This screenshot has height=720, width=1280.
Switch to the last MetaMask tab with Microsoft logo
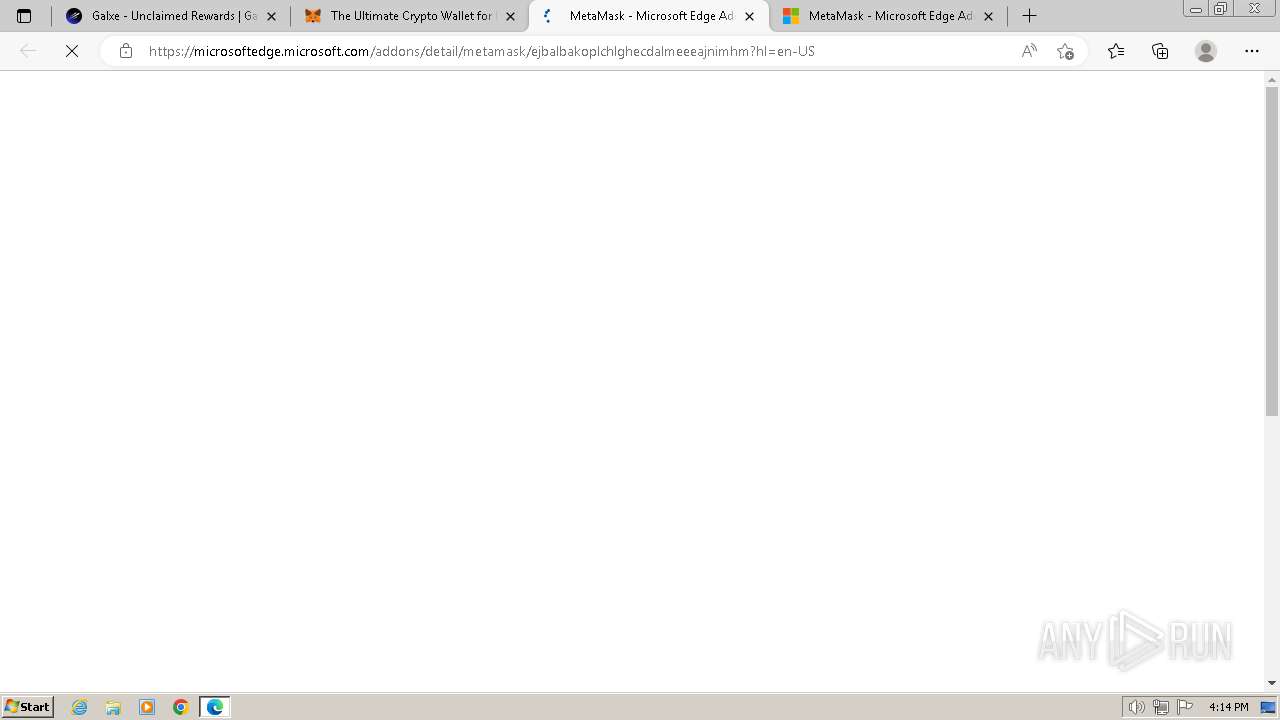[888, 16]
